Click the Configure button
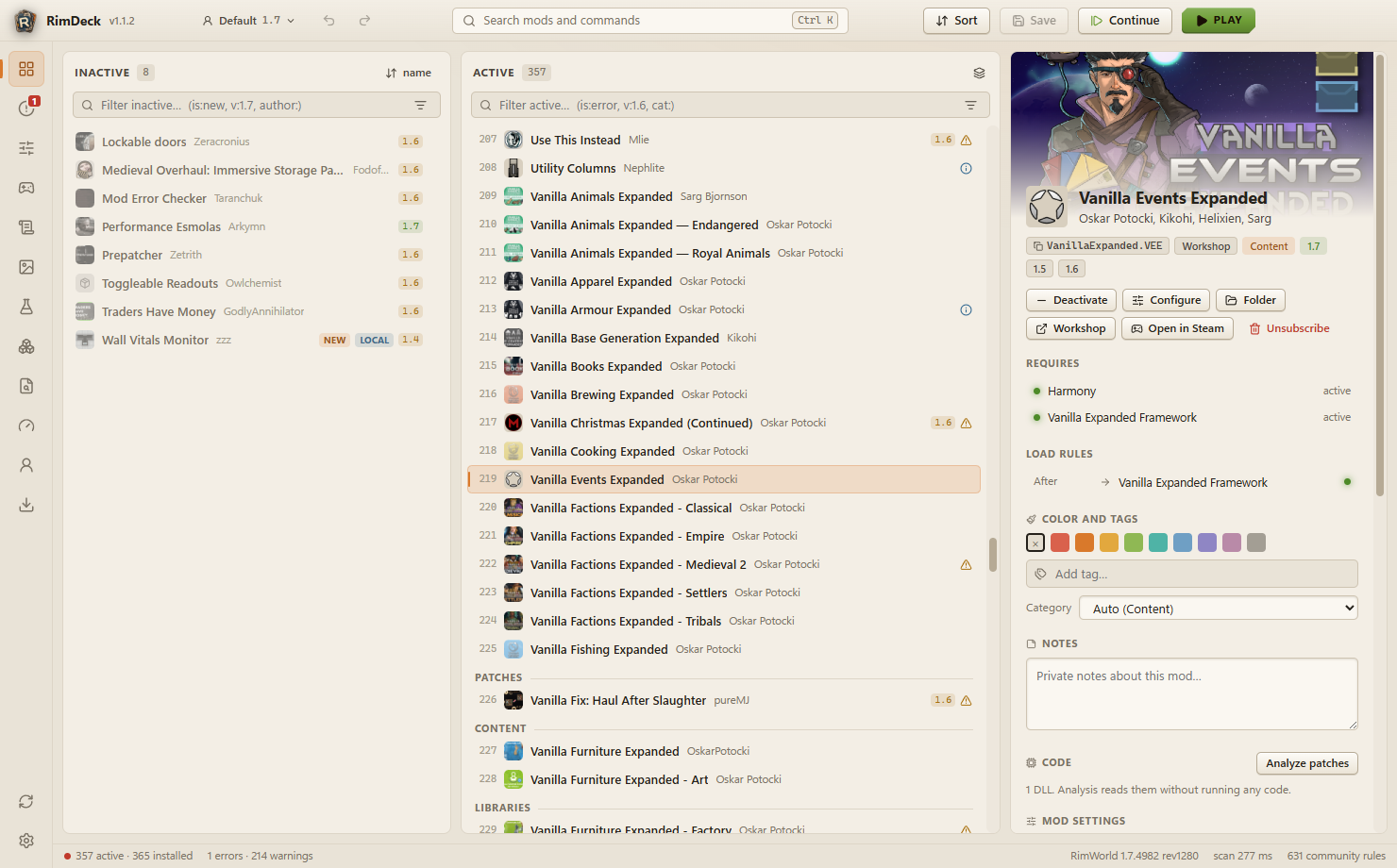 [x=1167, y=300]
